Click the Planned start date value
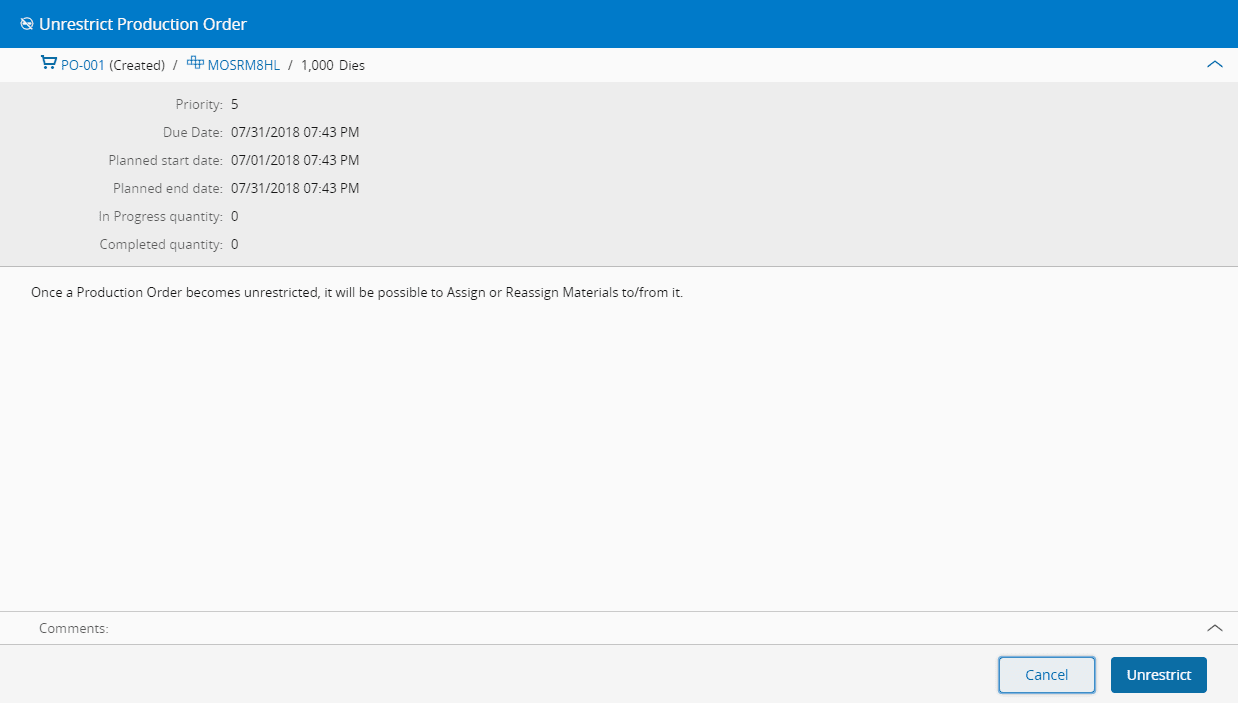This screenshot has width=1238, height=703. (x=295, y=160)
